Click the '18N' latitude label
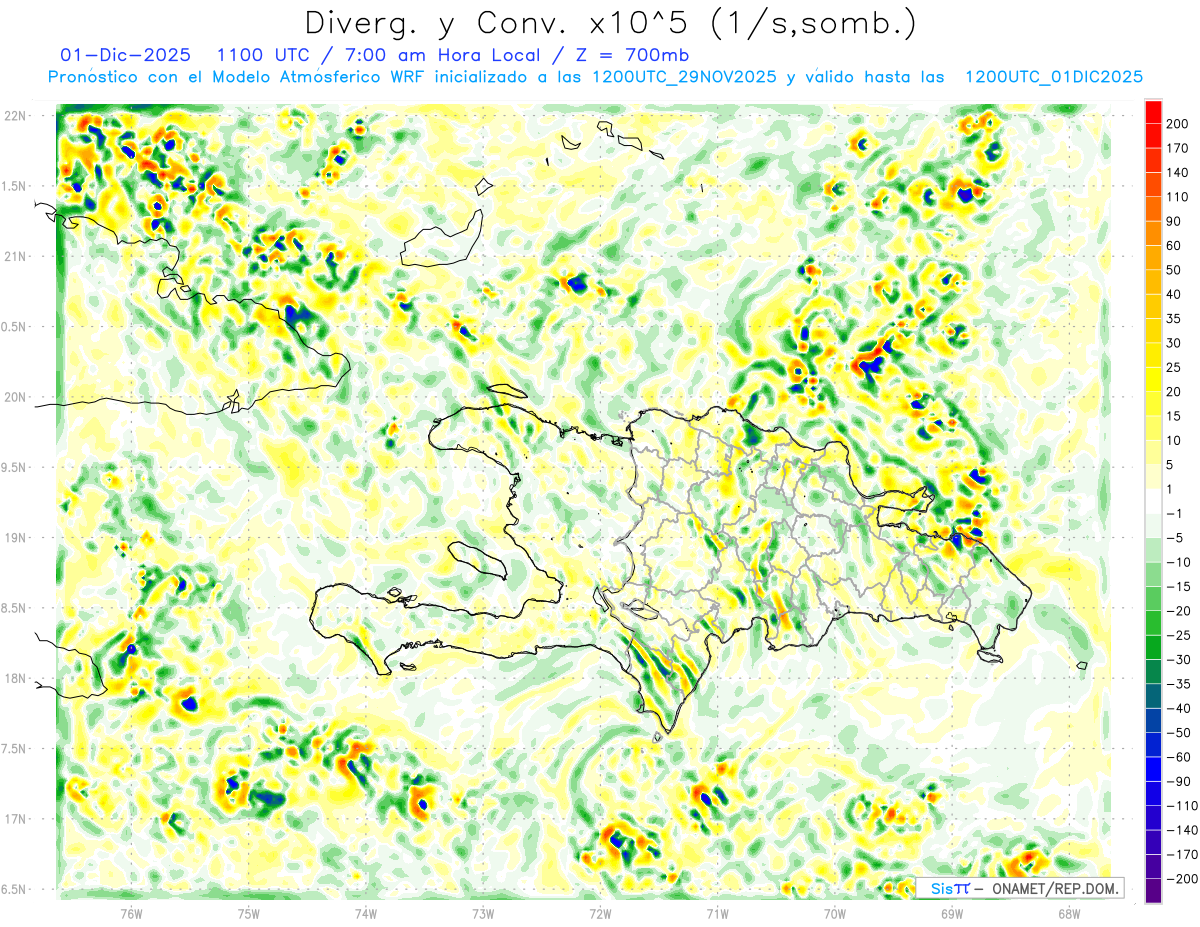 [15, 678]
